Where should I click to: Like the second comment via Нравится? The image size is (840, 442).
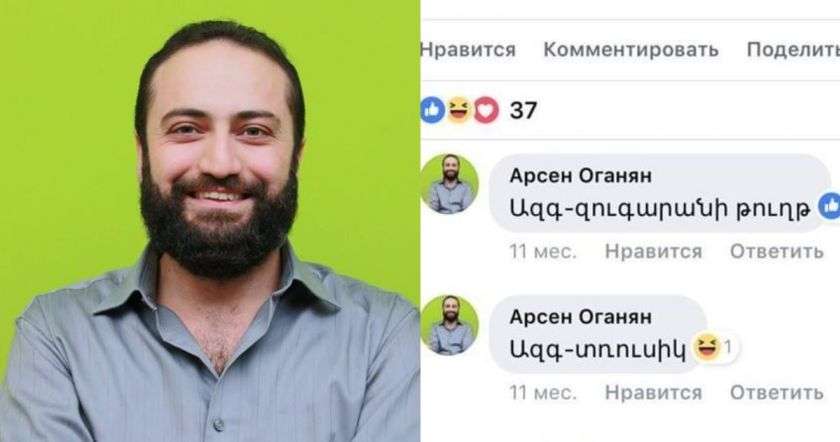pyautogui.click(x=653, y=393)
